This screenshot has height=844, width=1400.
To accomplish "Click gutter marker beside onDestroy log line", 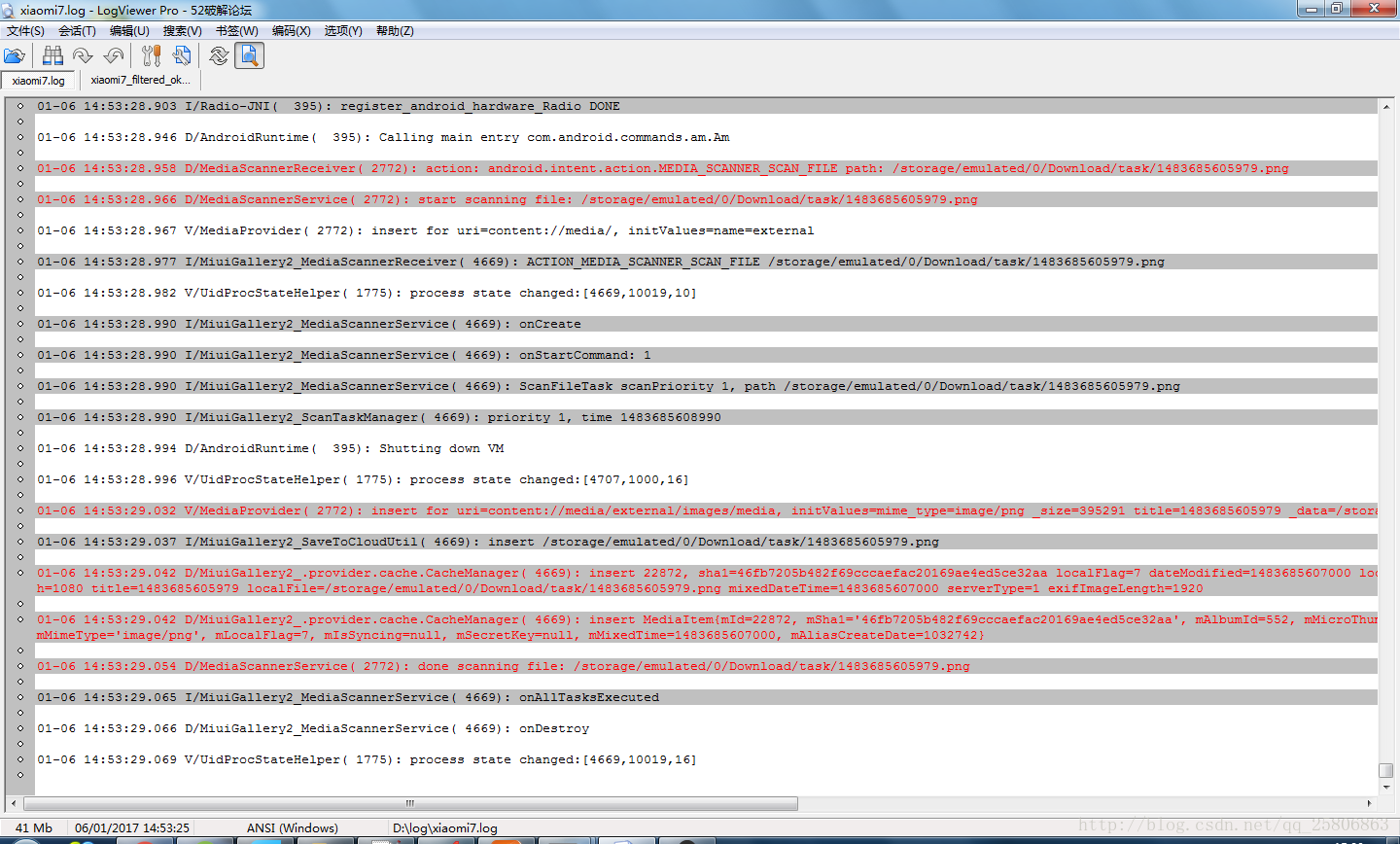I will [19, 728].
